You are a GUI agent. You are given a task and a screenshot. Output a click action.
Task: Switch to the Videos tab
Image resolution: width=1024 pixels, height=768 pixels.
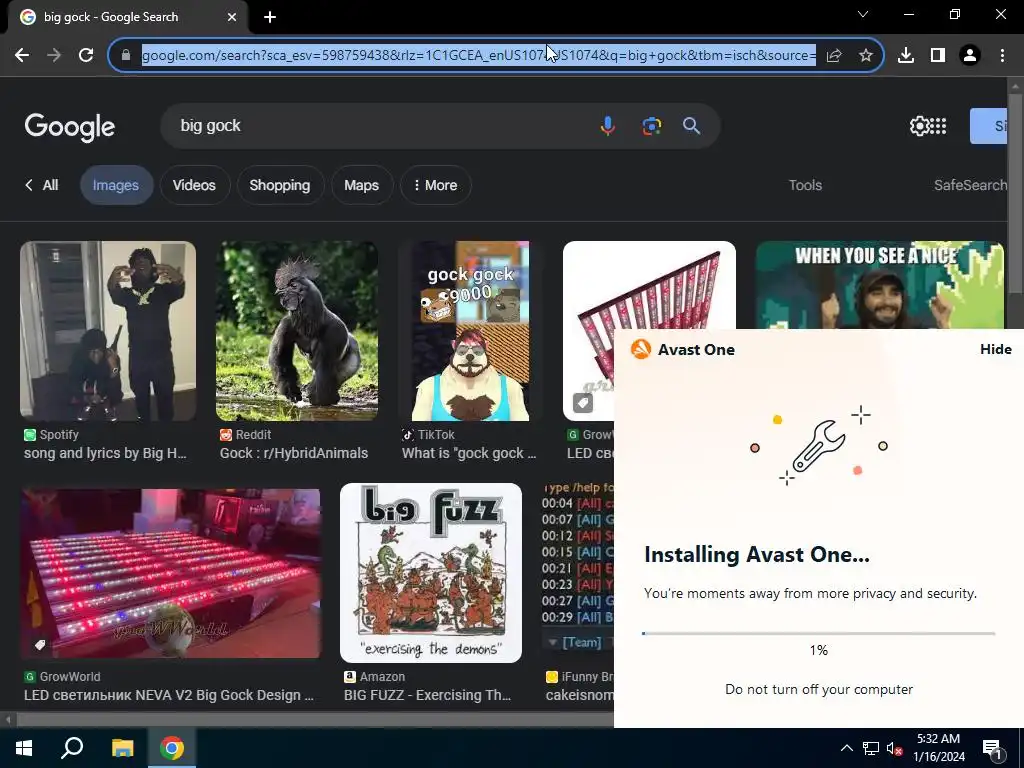pyautogui.click(x=194, y=185)
